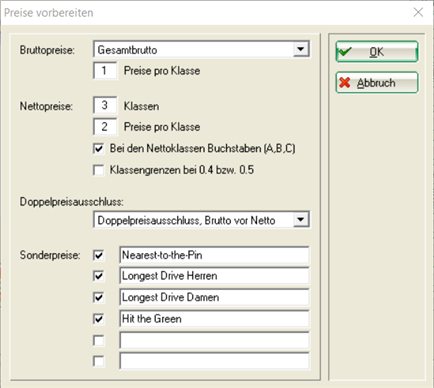Toggle Bei den Nettoklassen Buchstaben checkbox
The height and width of the screenshot is (388, 434).
click(x=98, y=148)
